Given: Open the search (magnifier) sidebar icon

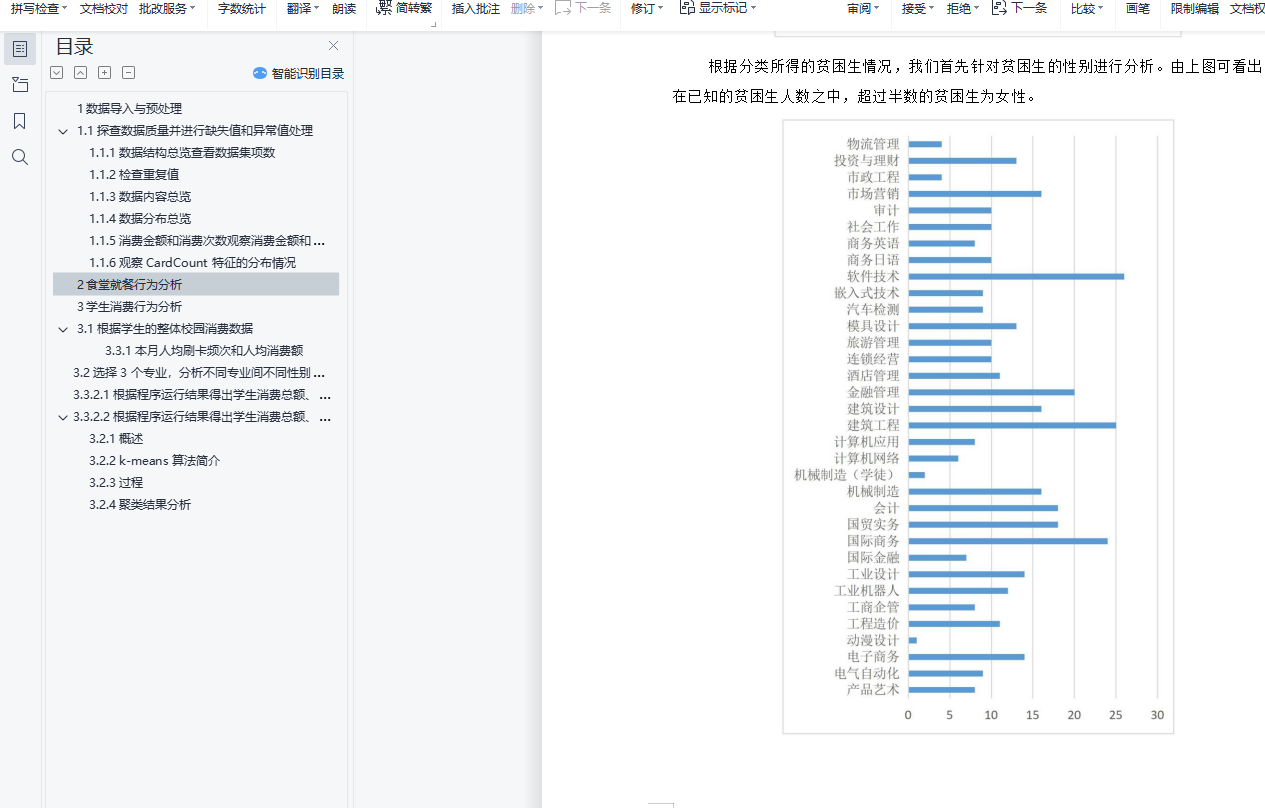Looking at the screenshot, I should click(20, 157).
